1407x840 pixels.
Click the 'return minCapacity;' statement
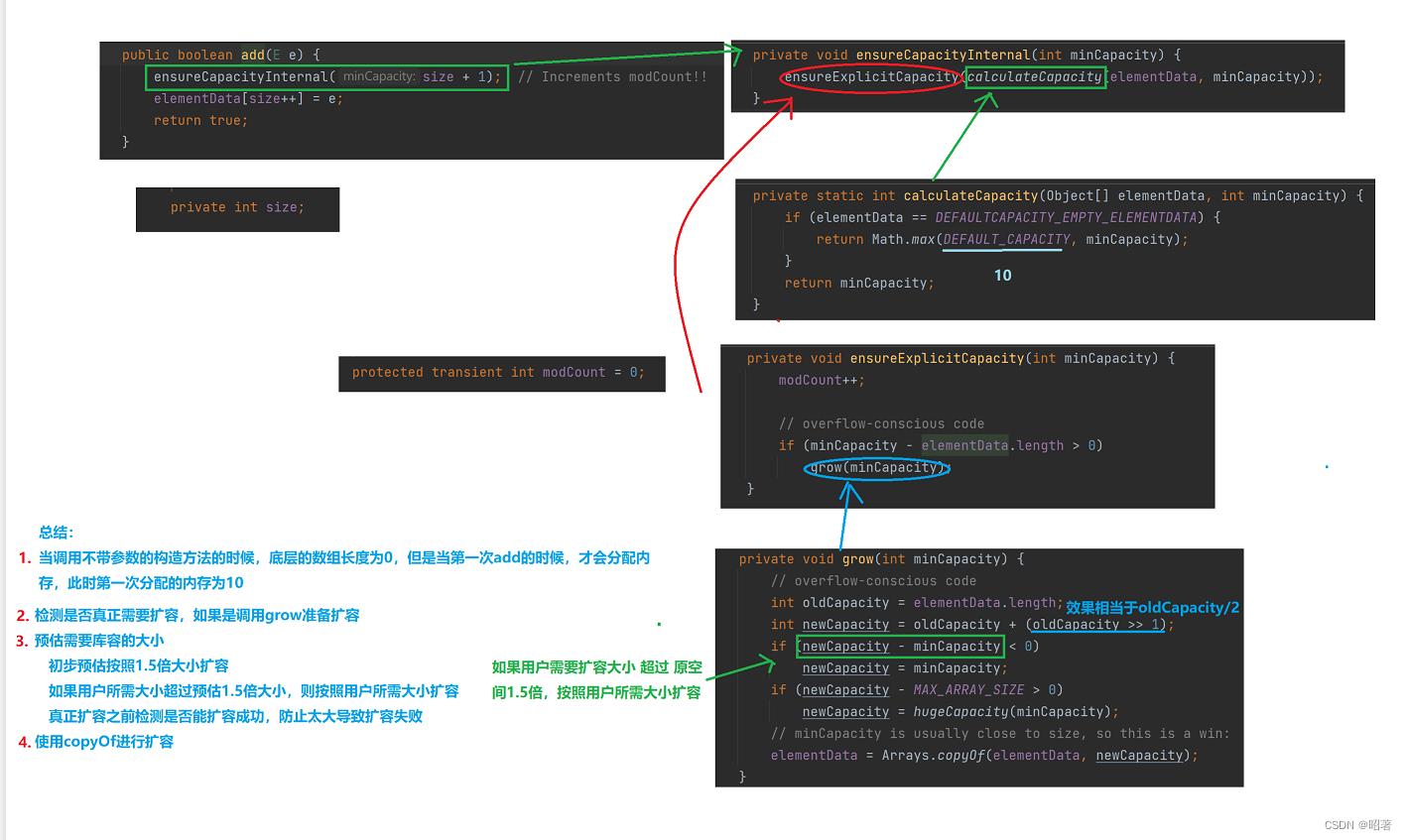(859, 283)
